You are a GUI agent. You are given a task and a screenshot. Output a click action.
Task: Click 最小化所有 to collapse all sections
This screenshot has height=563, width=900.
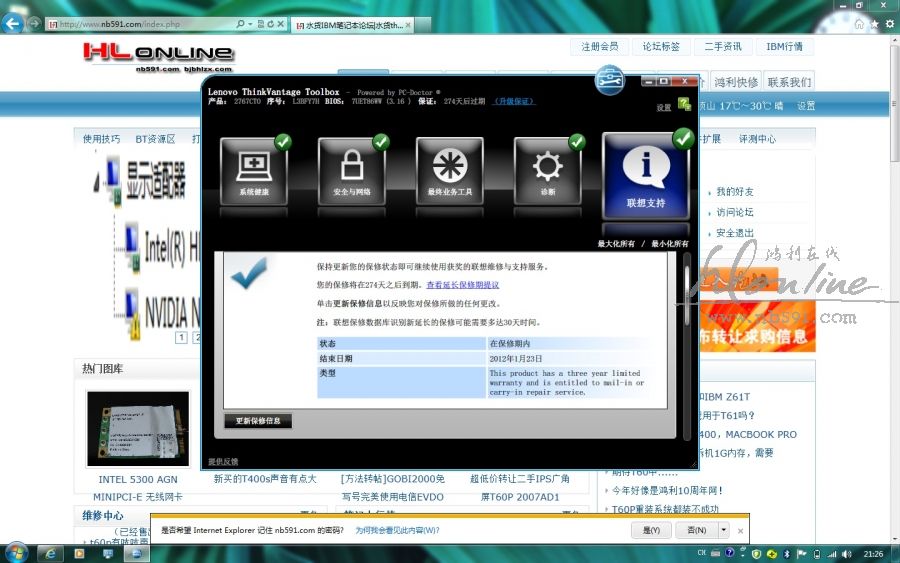tap(669, 244)
